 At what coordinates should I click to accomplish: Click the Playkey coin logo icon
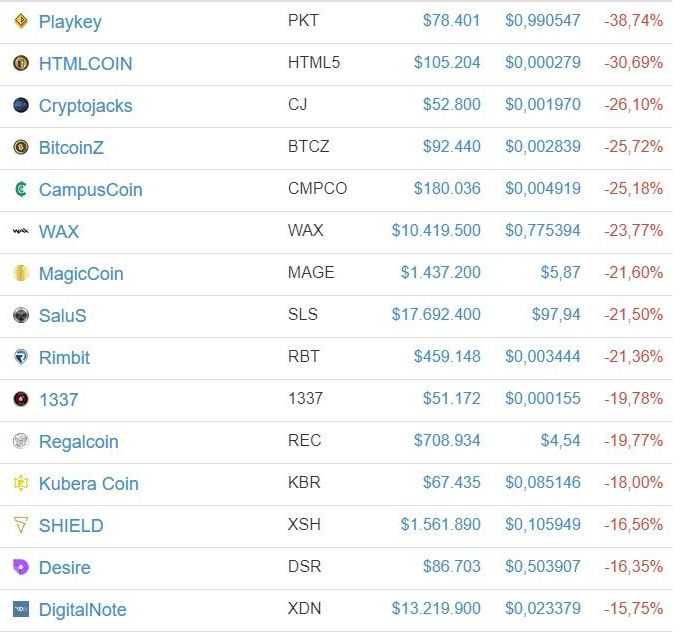(x=21, y=21)
